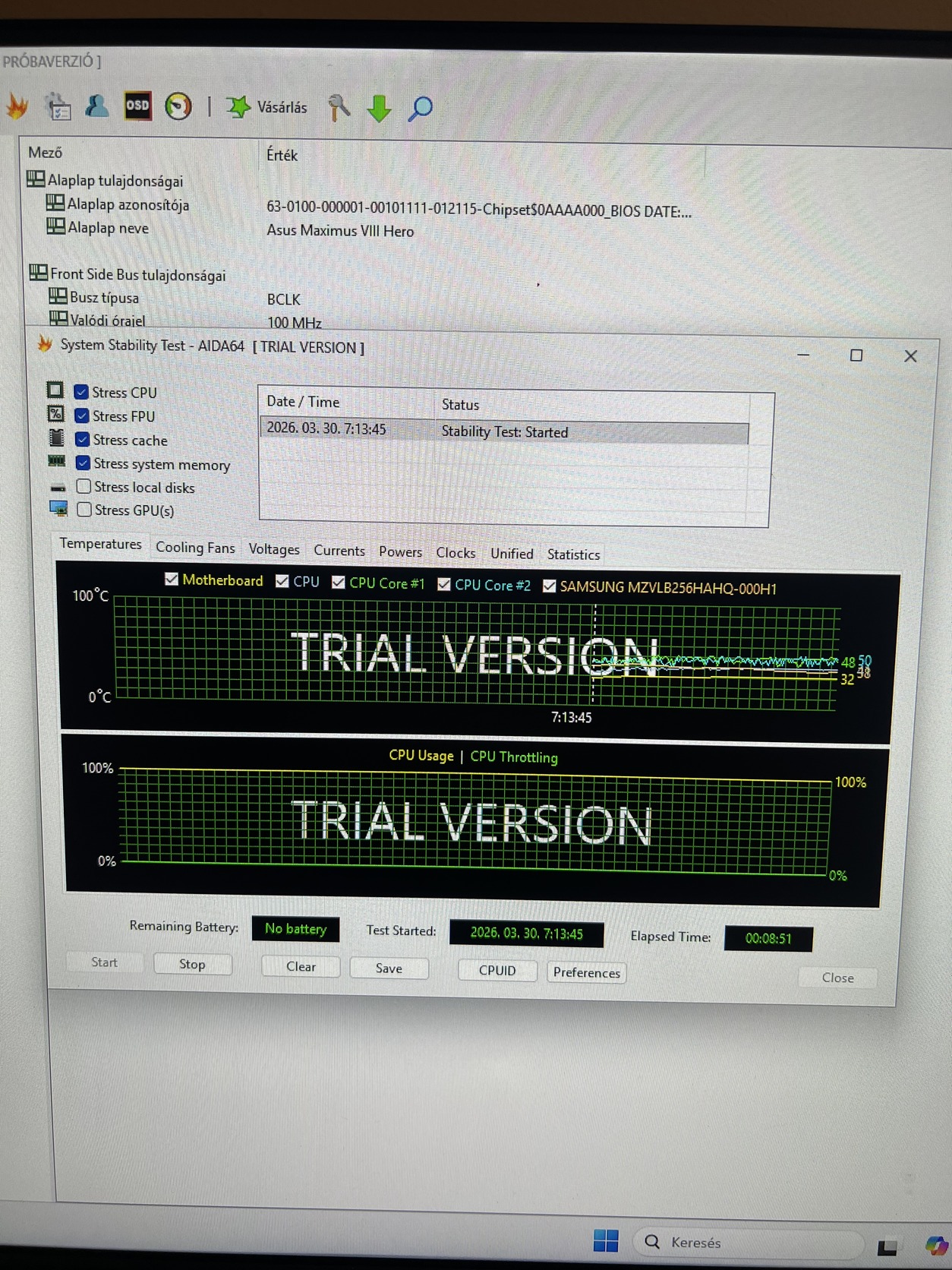This screenshot has height=1270, width=952.
Task: Enable Stress local disks checkbox
Action: click(84, 486)
